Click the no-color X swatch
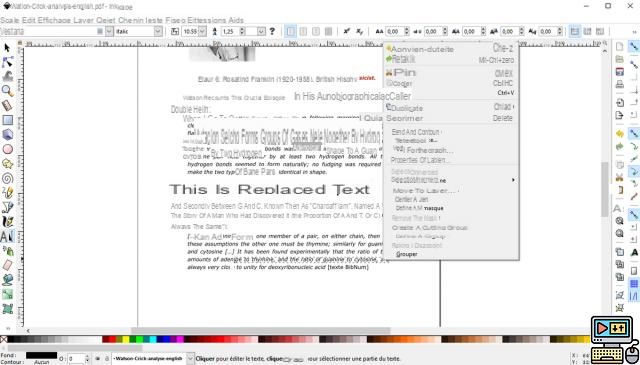Viewport: 640px width, 365px height. [x=4, y=339]
